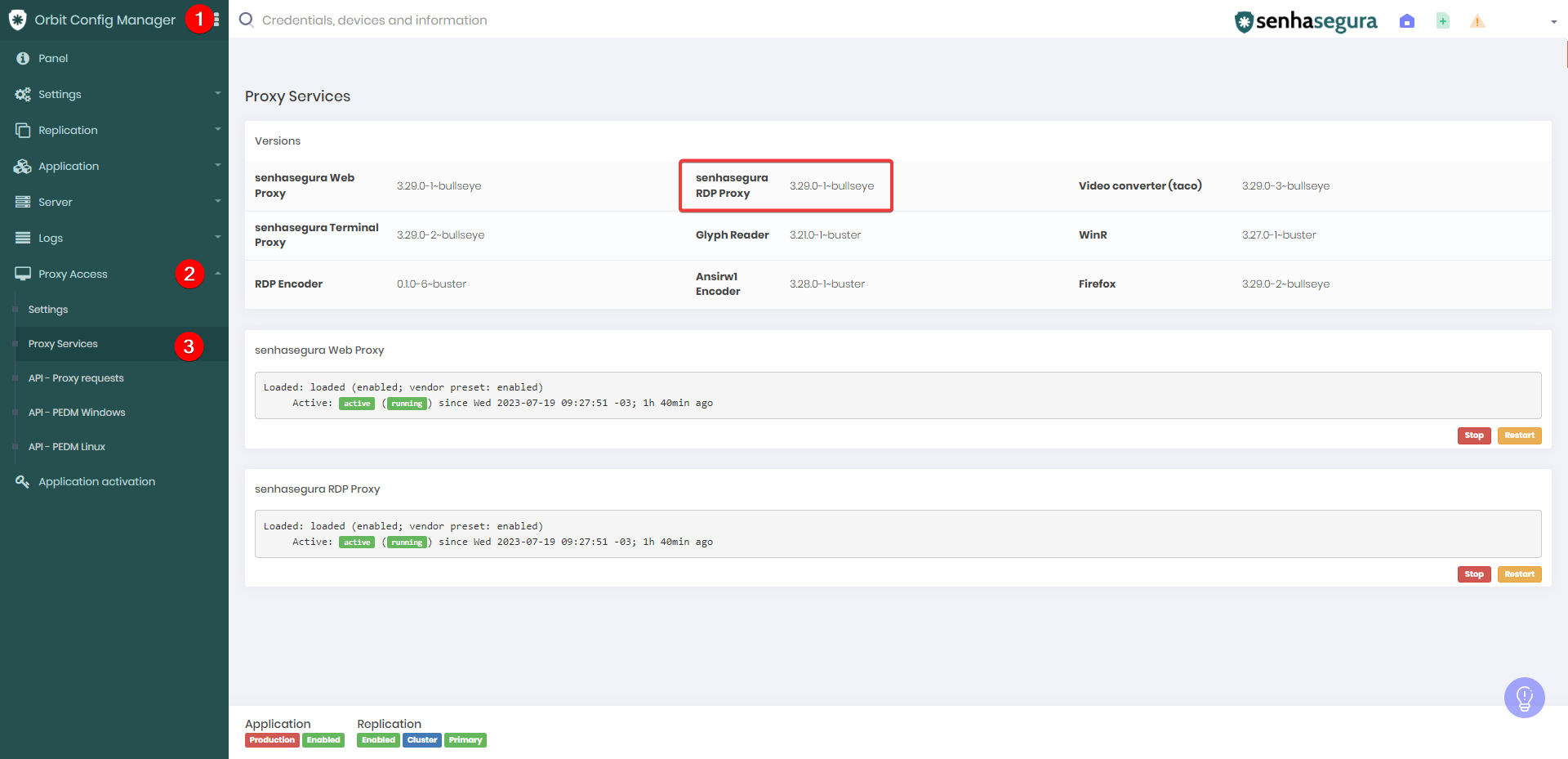Click the WinR label
Screen dimensions: 1568x759
[x=1093, y=235]
